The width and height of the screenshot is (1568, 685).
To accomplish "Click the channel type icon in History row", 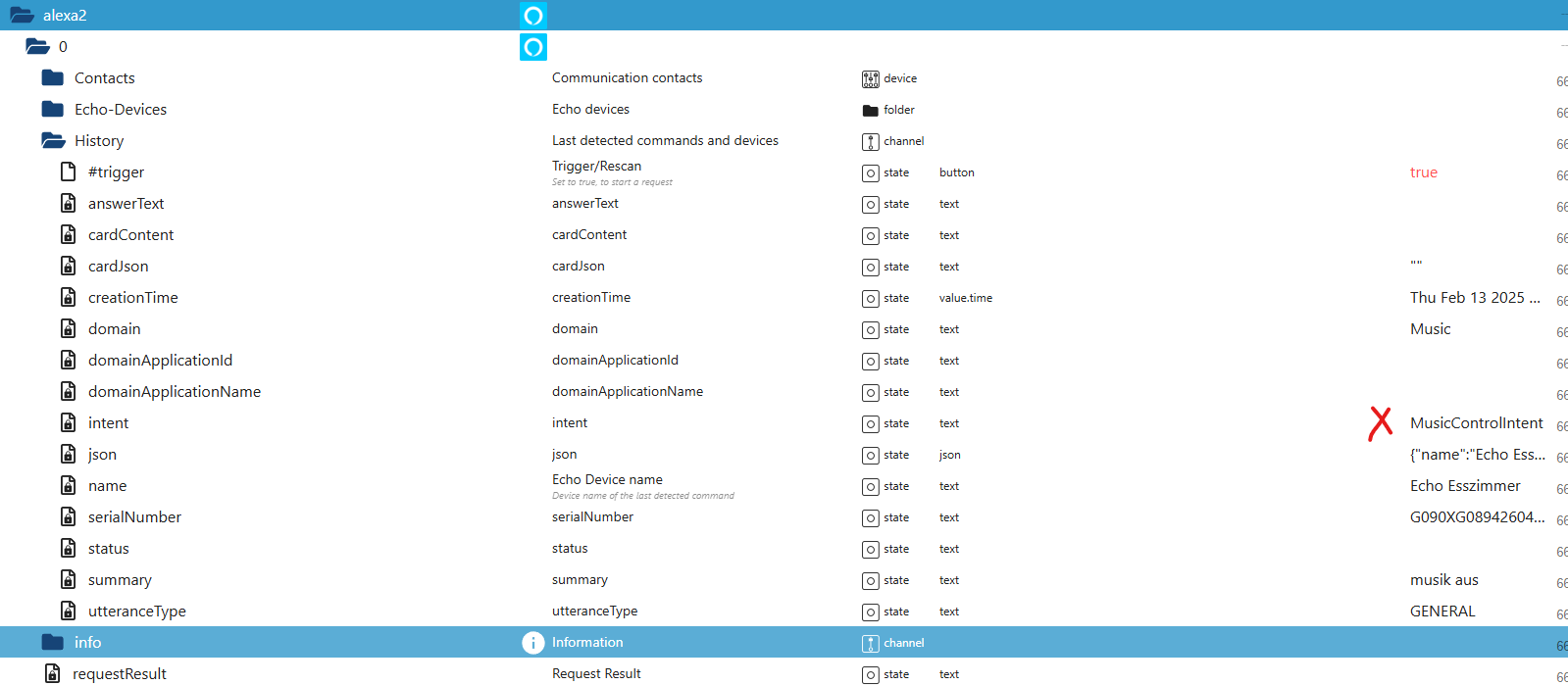I will point(871,142).
